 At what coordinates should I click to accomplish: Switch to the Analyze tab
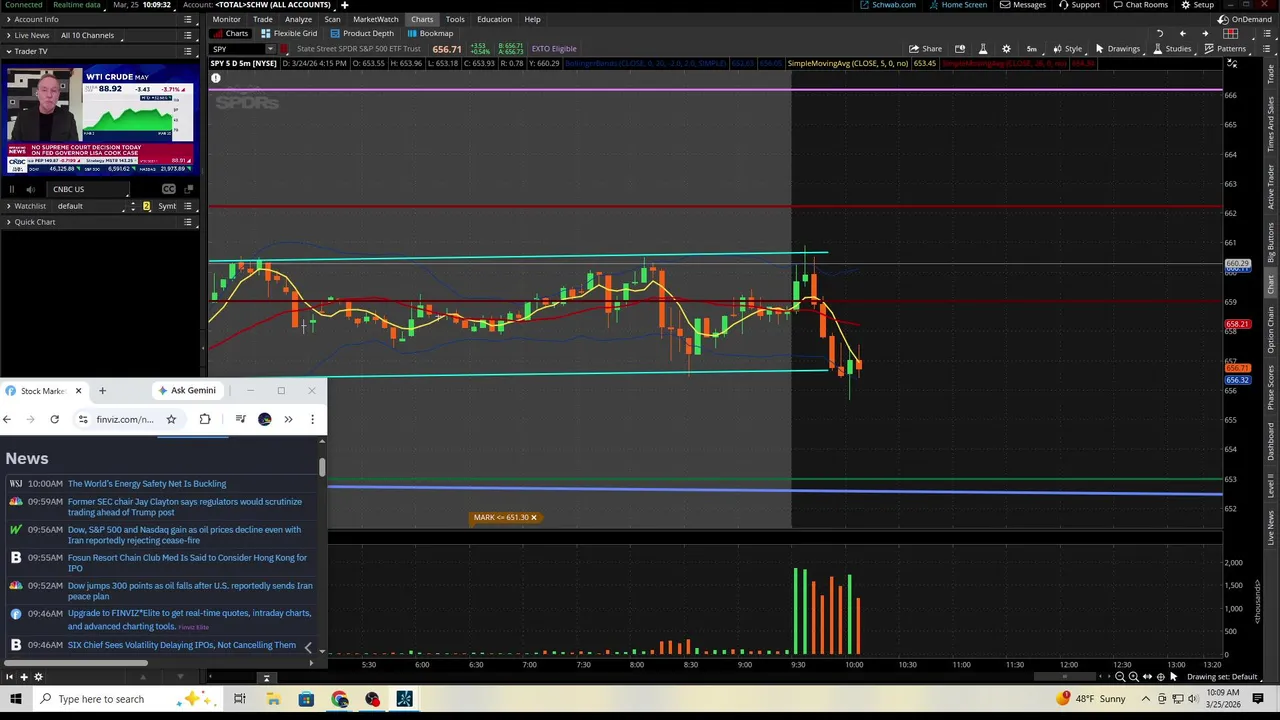[x=298, y=19]
